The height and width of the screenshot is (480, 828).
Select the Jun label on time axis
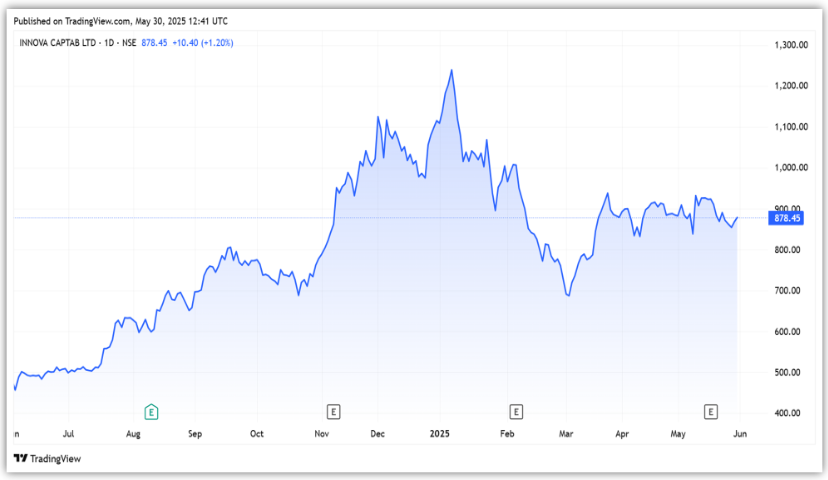coord(738,435)
